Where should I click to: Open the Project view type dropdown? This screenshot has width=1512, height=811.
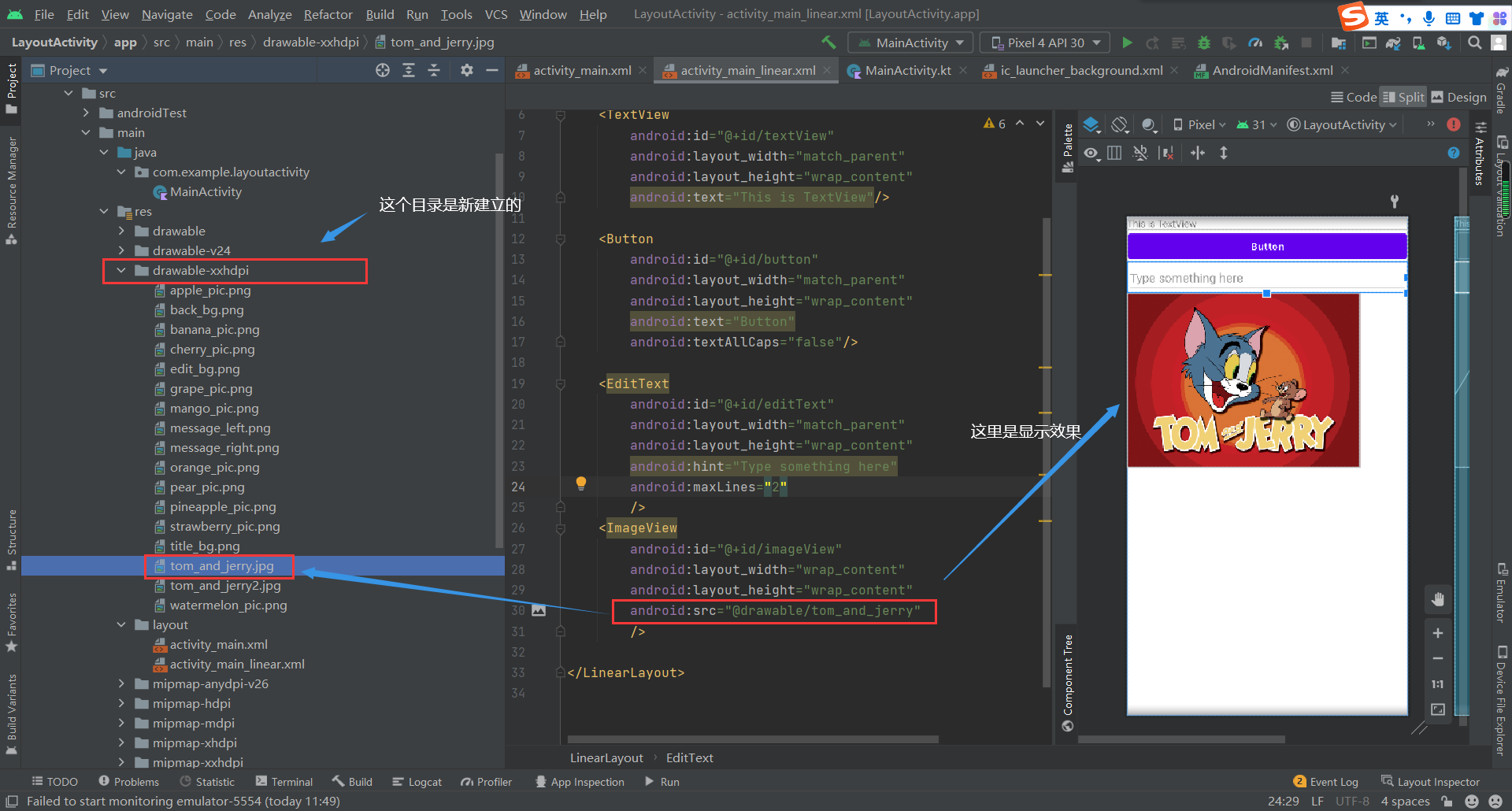[69, 70]
